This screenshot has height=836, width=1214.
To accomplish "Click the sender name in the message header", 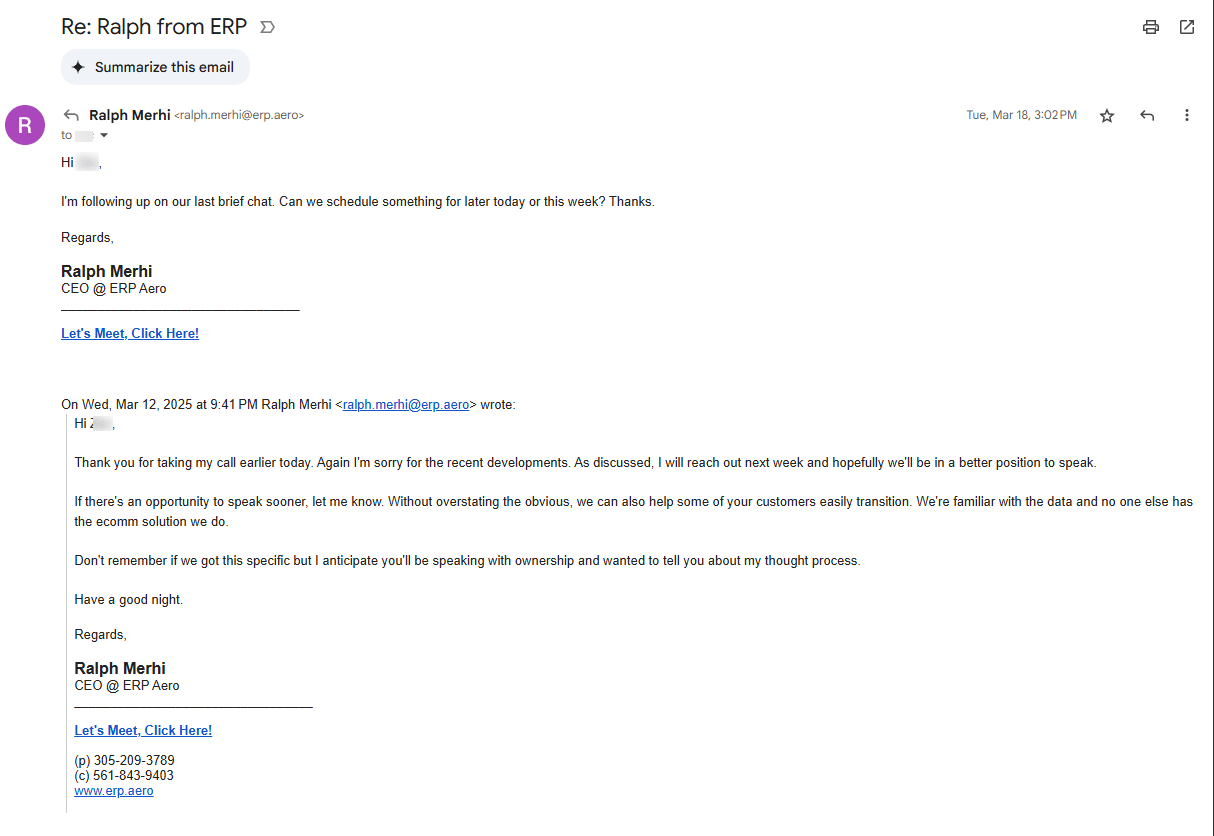I will click(130, 115).
